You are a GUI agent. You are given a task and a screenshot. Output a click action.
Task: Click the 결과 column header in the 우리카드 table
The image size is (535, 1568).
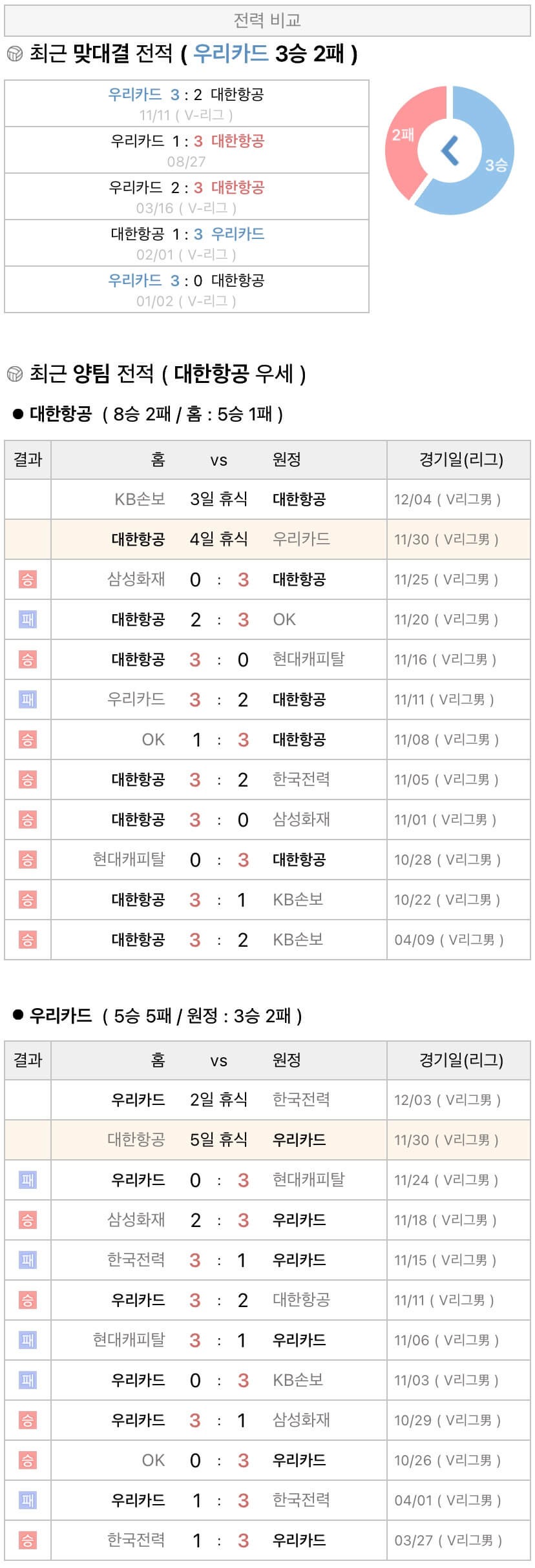28,1060
